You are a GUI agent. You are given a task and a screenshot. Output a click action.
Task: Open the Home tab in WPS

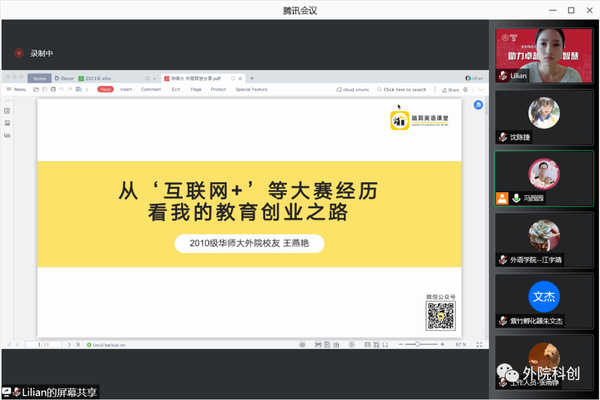click(40, 77)
